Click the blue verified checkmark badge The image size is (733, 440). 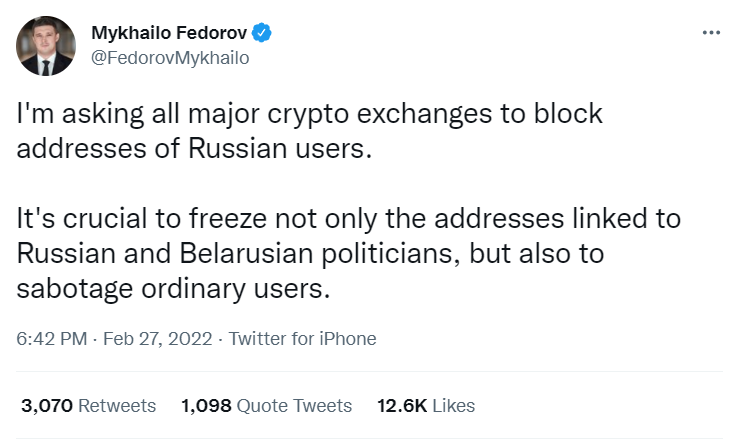click(262, 33)
